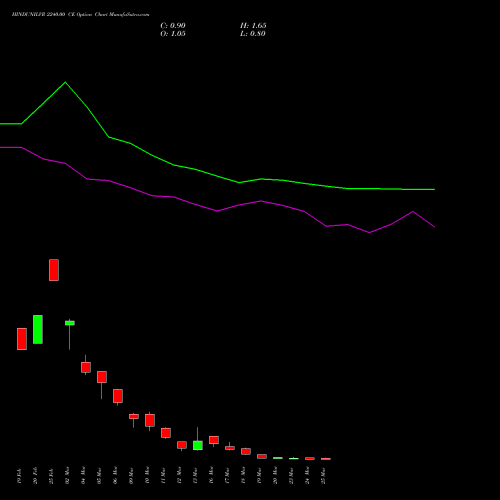The width and height of the screenshot is (500, 500).
Task: Click the 02 Mar date label
Action: pyautogui.click(x=67, y=476)
